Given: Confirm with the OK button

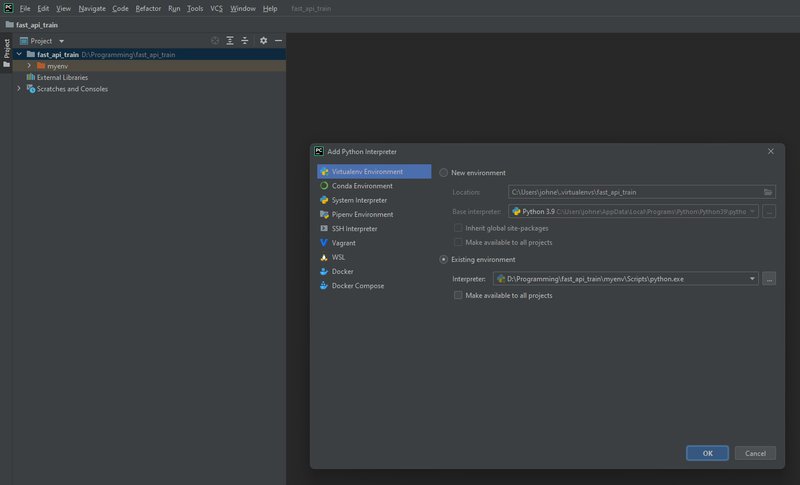Looking at the screenshot, I should pyautogui.click(x=707, y=453).
